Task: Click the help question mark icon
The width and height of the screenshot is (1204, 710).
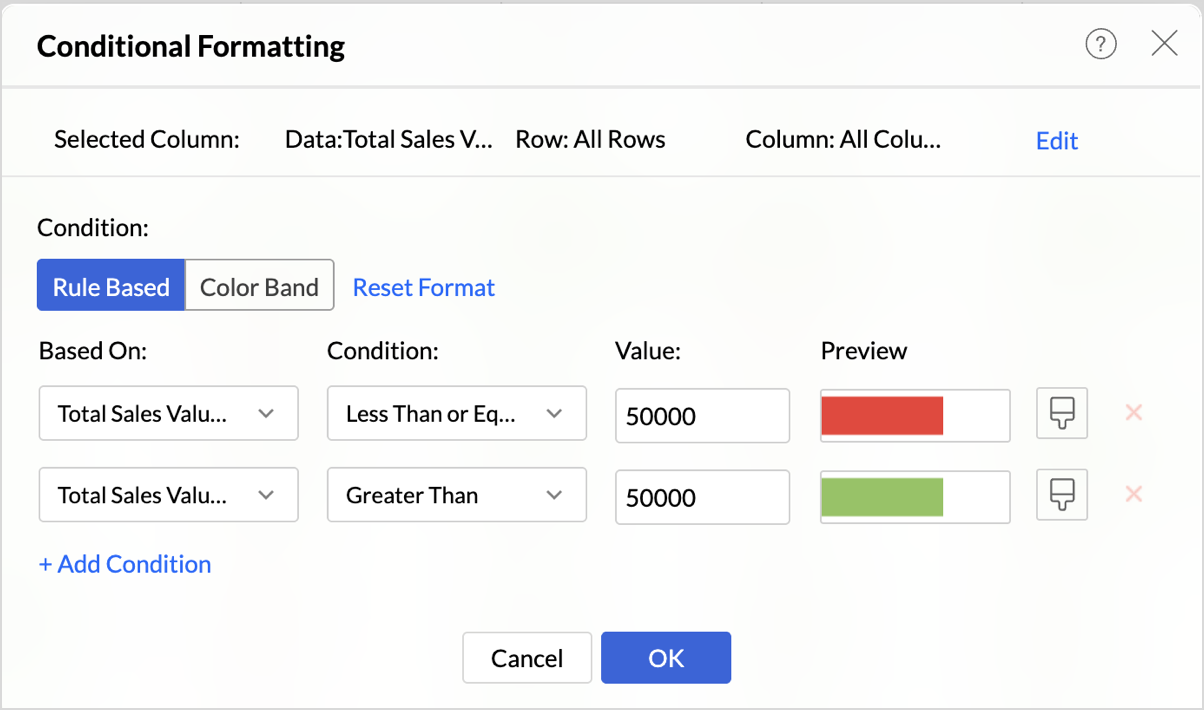Action: point(1100,44)
